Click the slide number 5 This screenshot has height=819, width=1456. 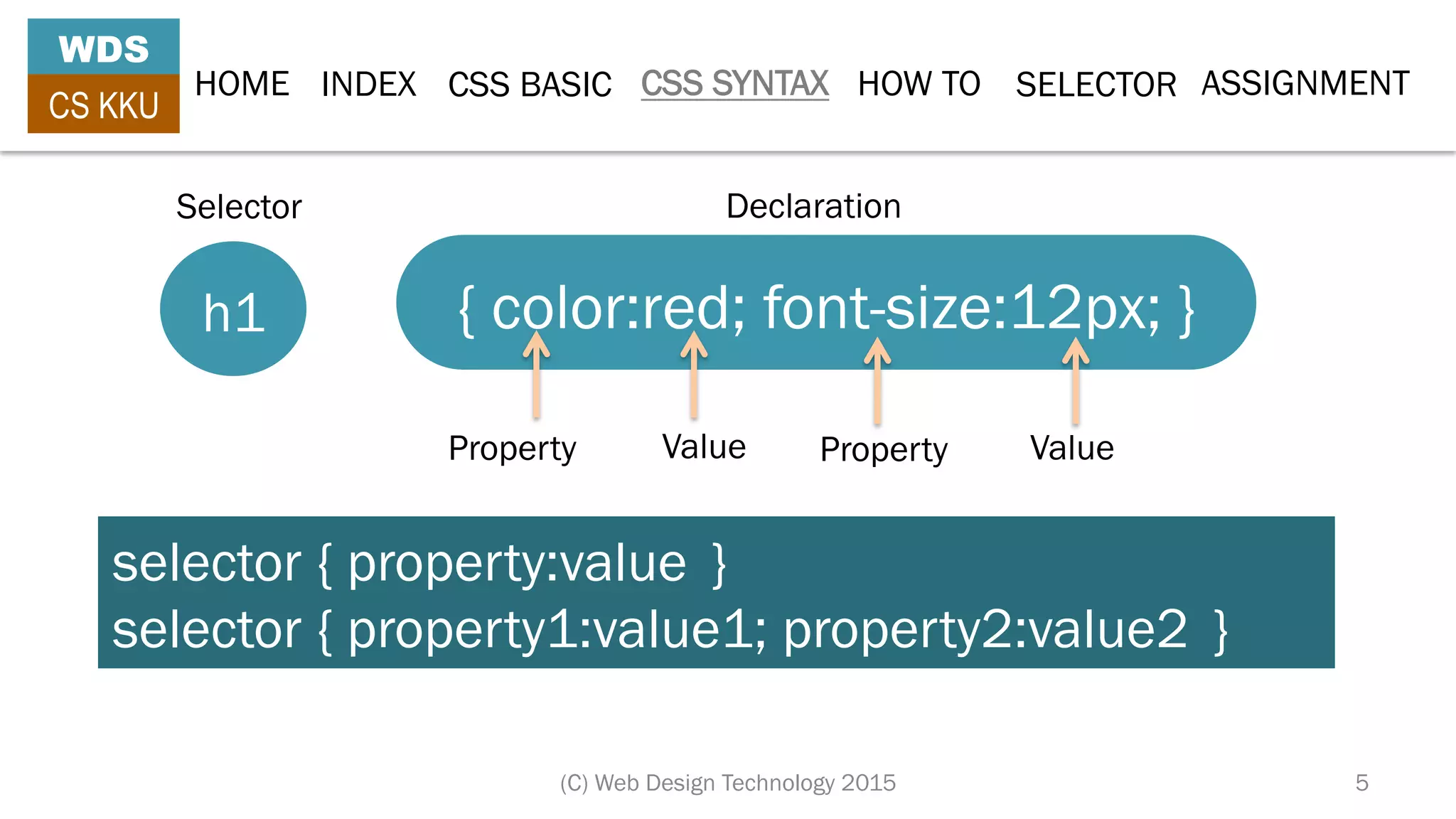tap(1361, 783)
